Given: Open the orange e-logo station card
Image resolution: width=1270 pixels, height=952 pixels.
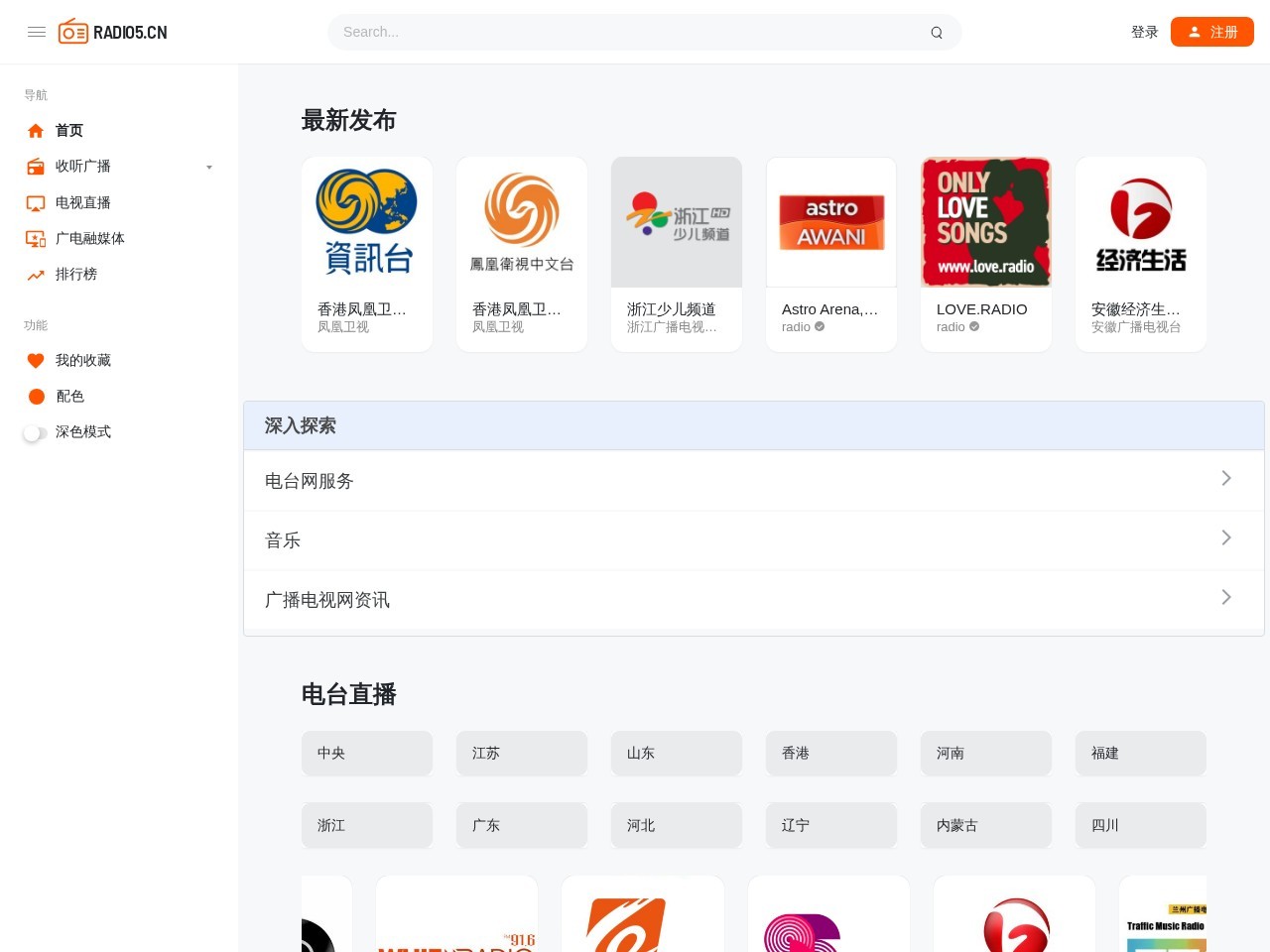Looking at the screenshot, I should pyautogui.click(x=643, y=914).
